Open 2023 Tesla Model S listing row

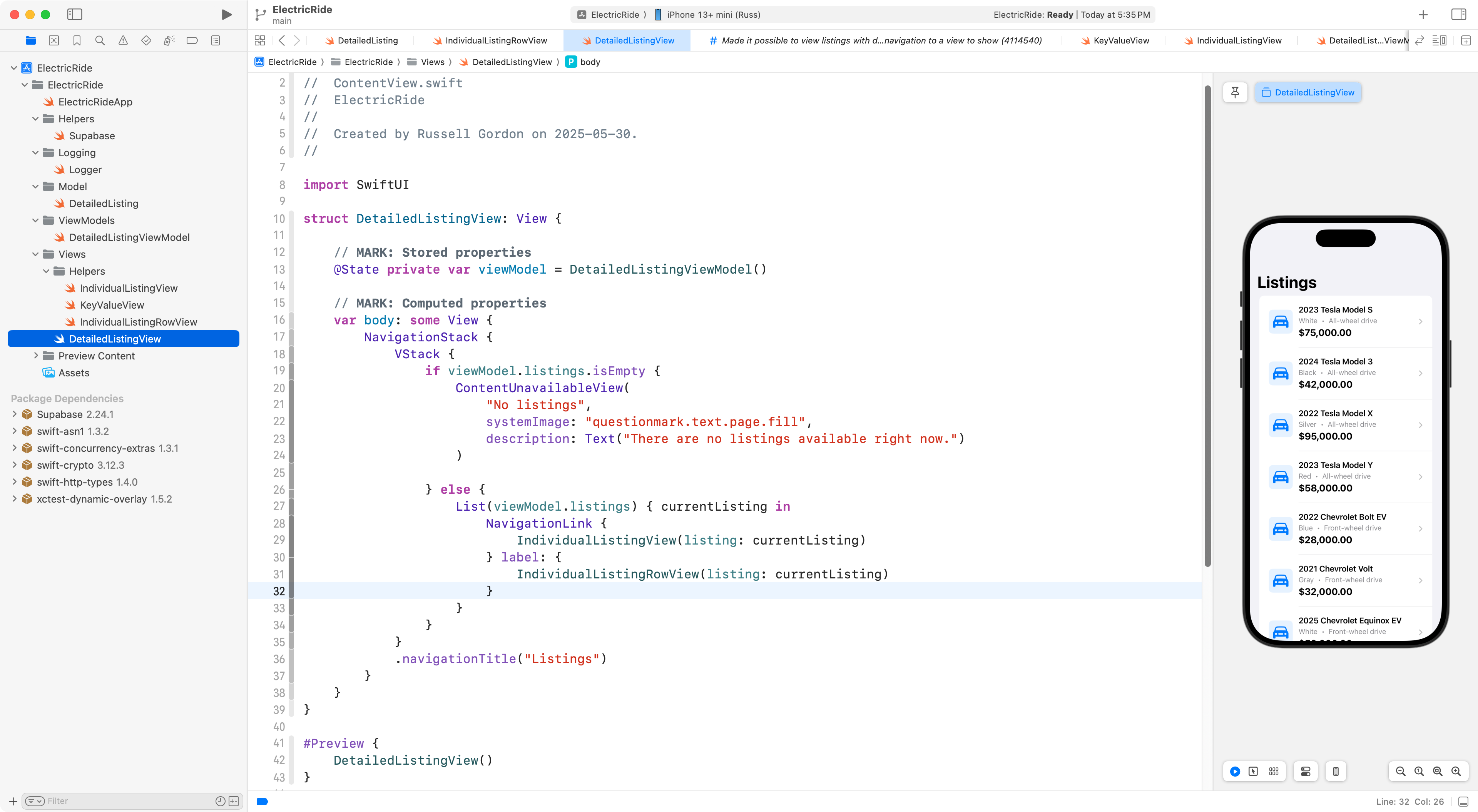[1345, 321]
